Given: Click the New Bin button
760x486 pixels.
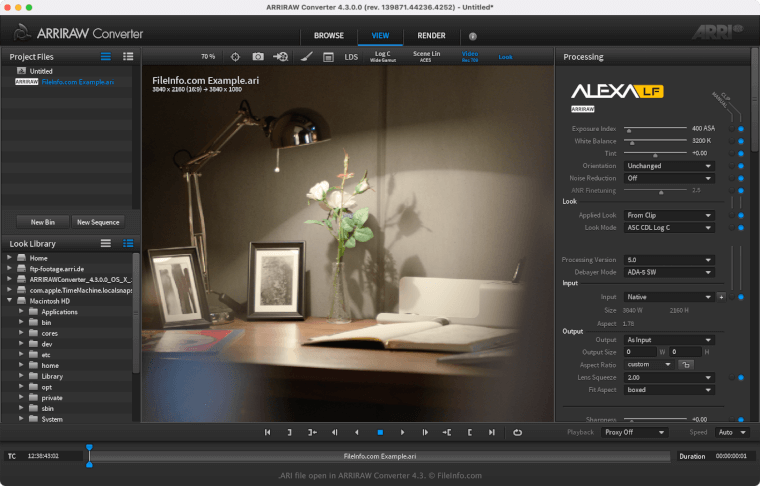Looking at the screenshot, I should click(x=43, y=222).
